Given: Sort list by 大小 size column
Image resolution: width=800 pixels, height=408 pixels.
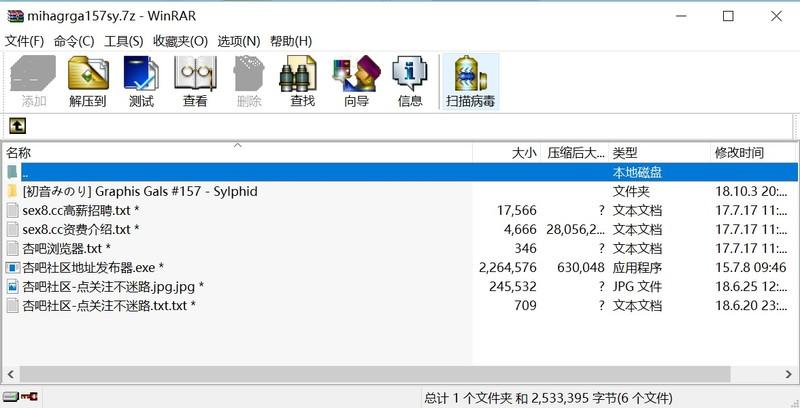Looking at the screenshot, I should pos(523,153).
